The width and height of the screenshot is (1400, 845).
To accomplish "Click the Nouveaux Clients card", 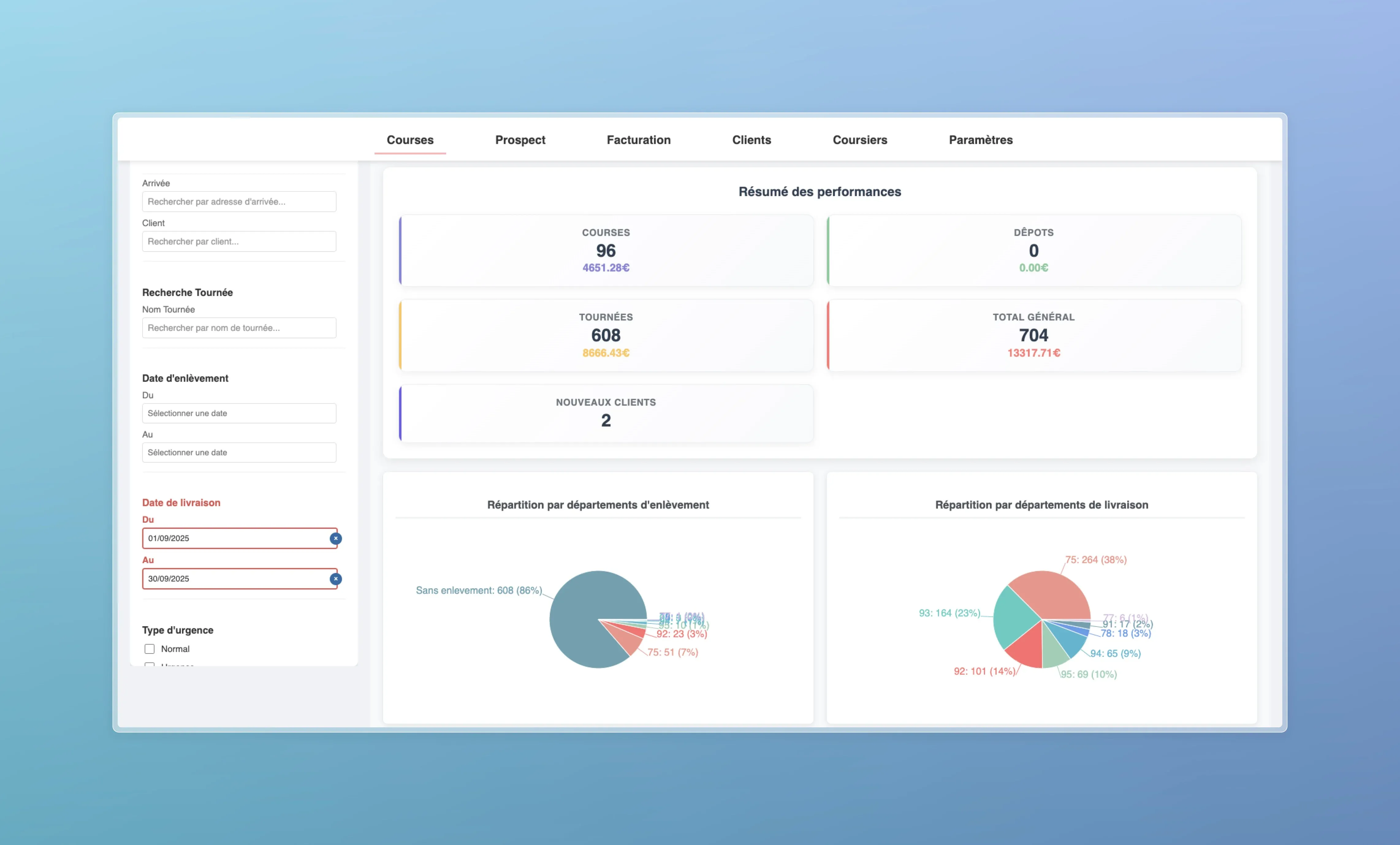I will pyautogui.click(x=606, y=413).
